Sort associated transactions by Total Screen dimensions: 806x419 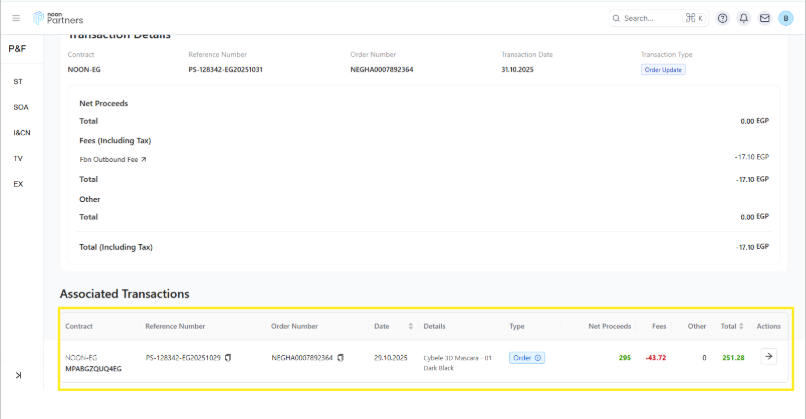point(741,326)
